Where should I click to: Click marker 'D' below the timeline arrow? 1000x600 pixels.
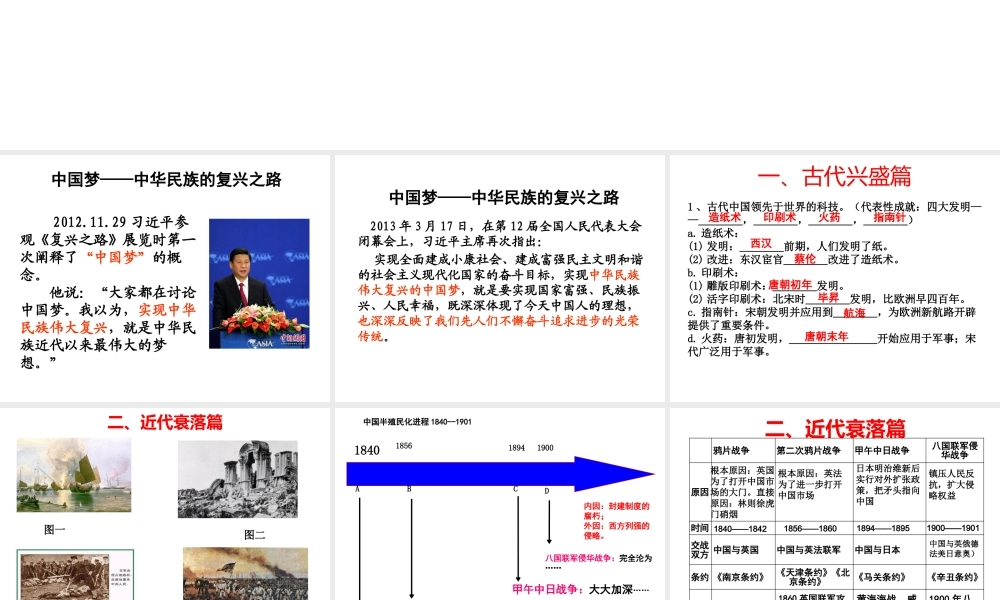tap(547, 491)
